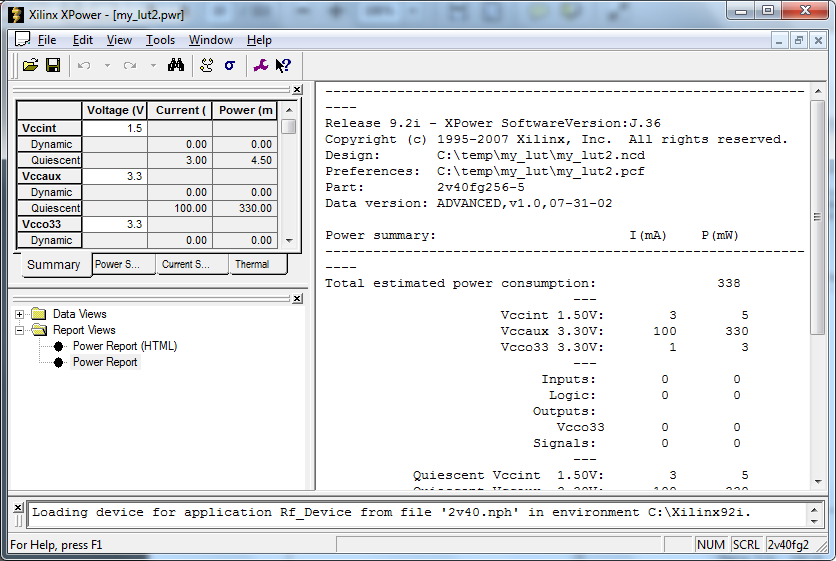836x561 pixels.
Task: Click the Vccint voltage cell 1.5
Action: pos(115,128)
